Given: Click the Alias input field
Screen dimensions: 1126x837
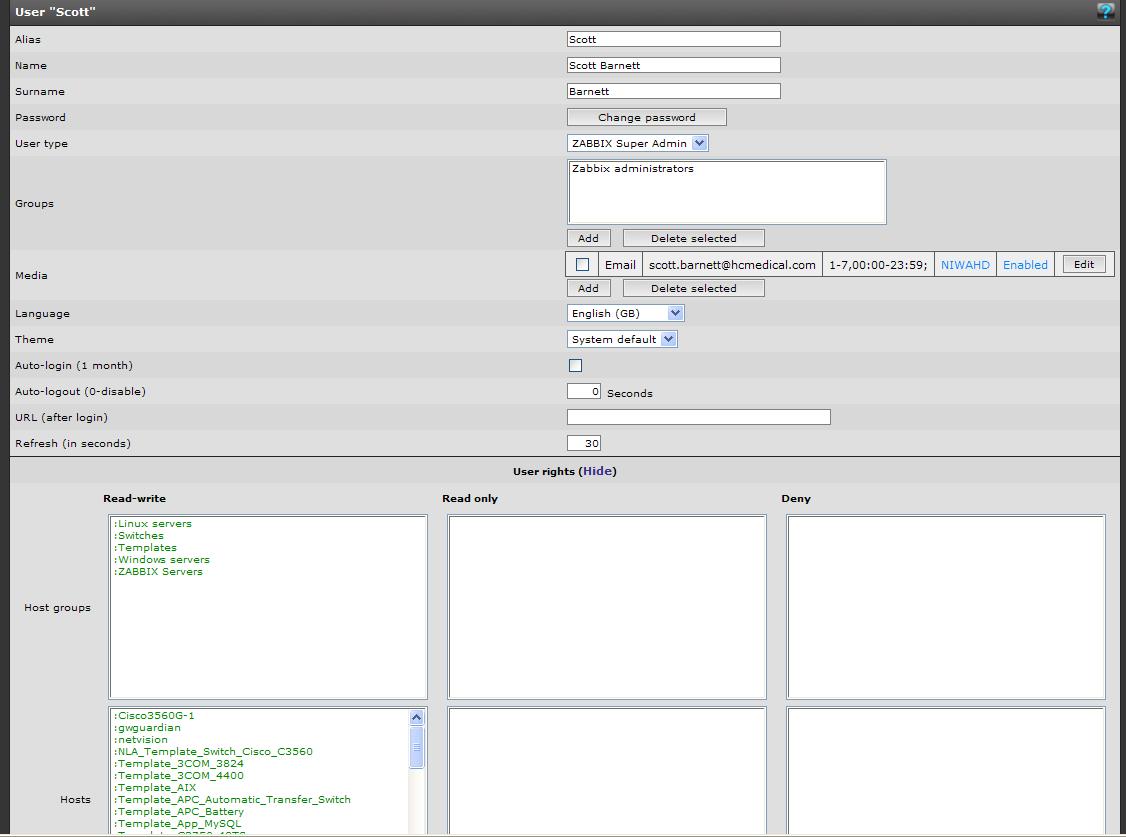Looking at the screenshot, I should coord(673,40).
